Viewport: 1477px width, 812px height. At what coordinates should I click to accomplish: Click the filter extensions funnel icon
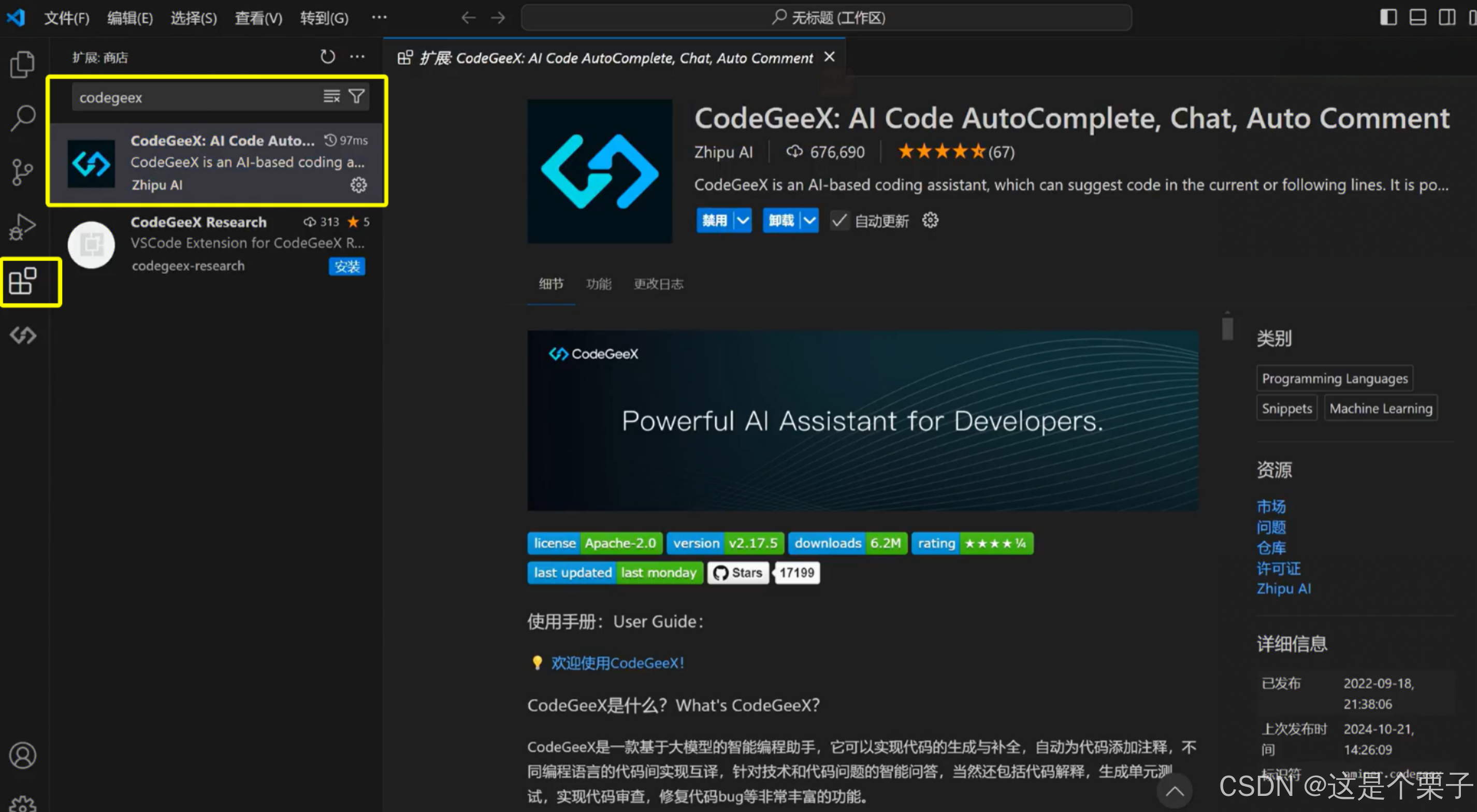pos(357,96)
